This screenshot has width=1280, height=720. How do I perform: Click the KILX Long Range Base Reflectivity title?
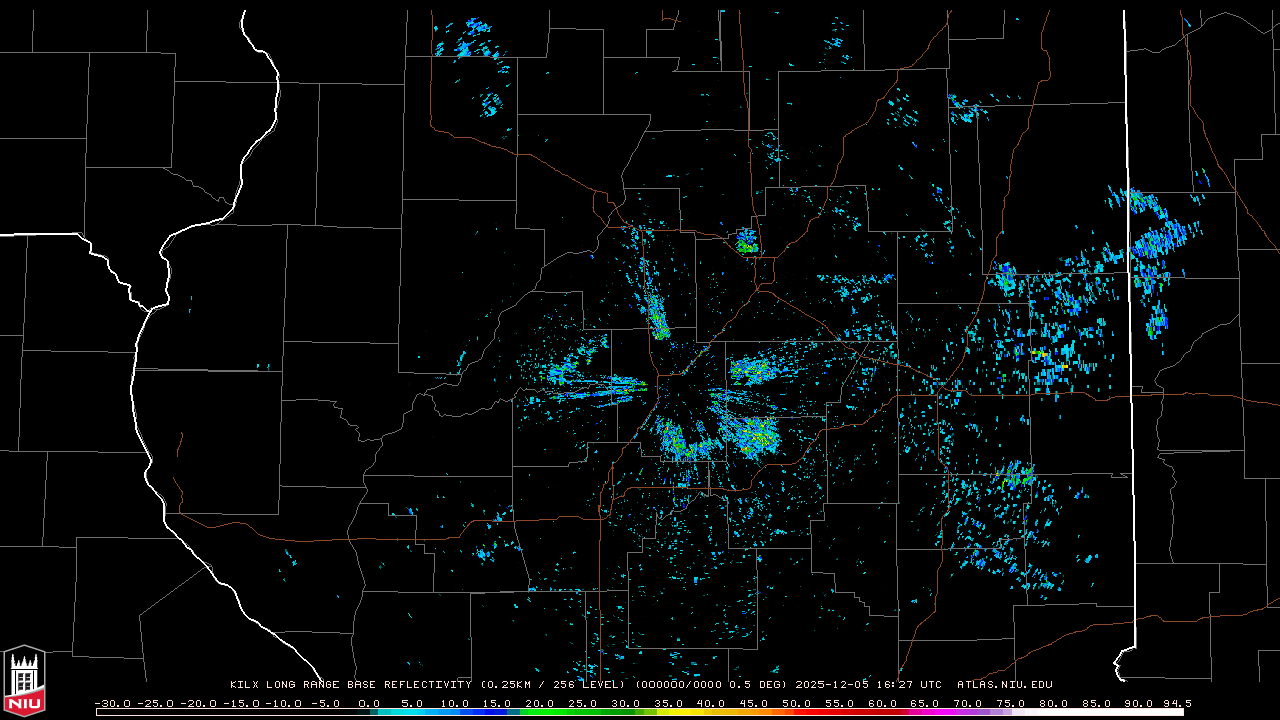point(350,685)
